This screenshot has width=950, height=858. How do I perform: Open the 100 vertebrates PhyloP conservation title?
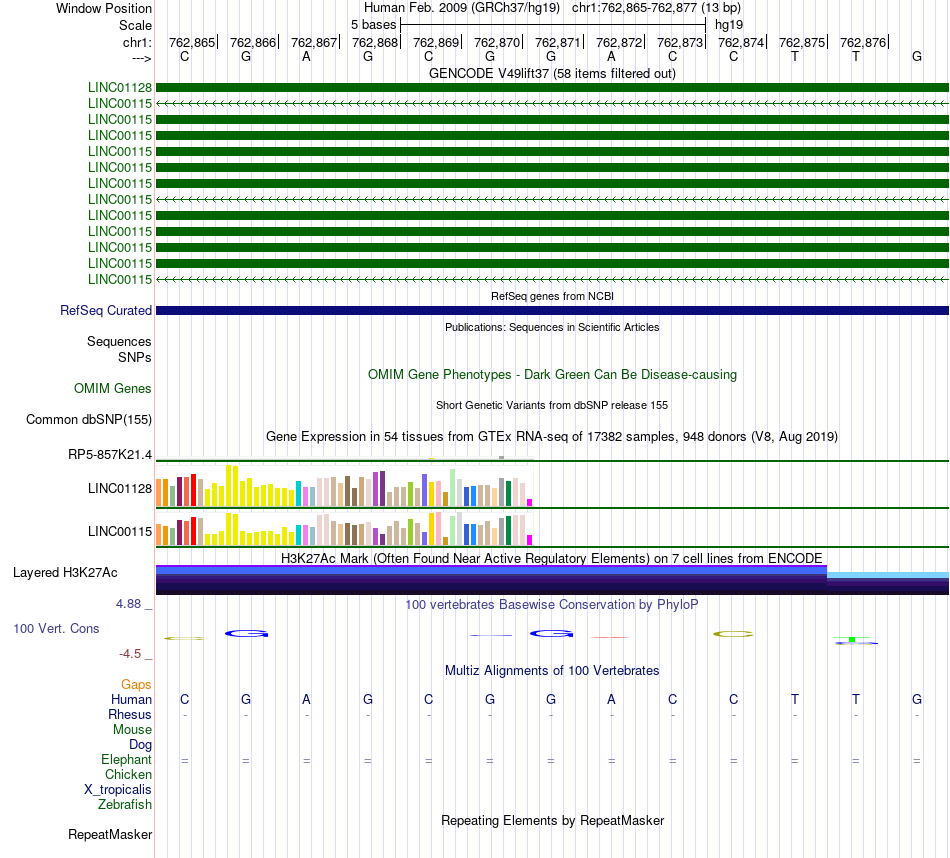click(x=552, y=604)
